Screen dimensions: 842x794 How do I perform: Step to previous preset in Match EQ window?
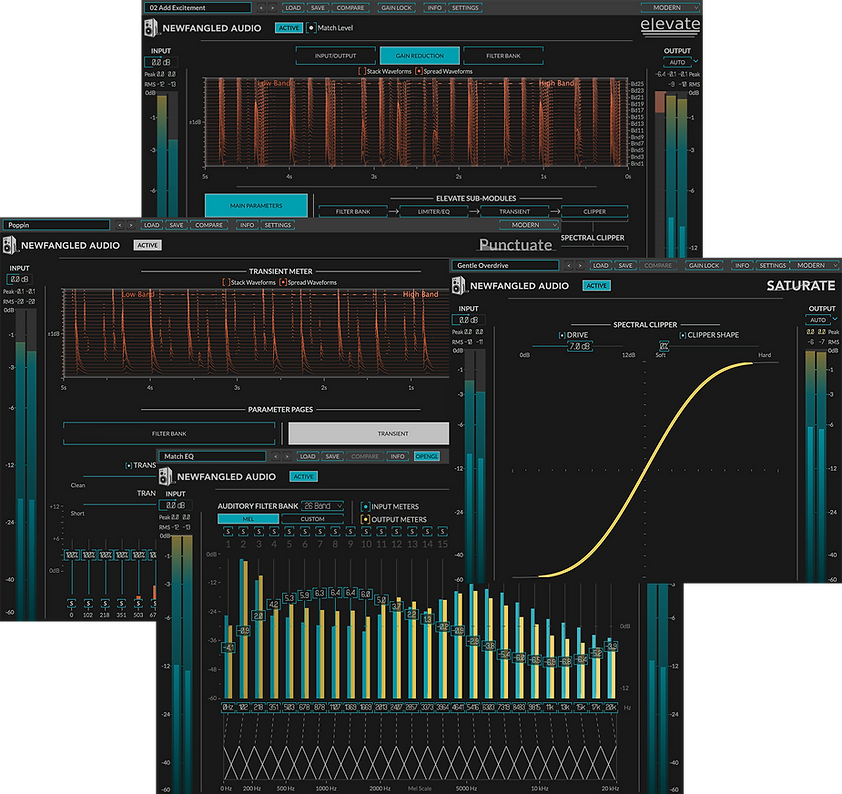(x=276, y=456)
